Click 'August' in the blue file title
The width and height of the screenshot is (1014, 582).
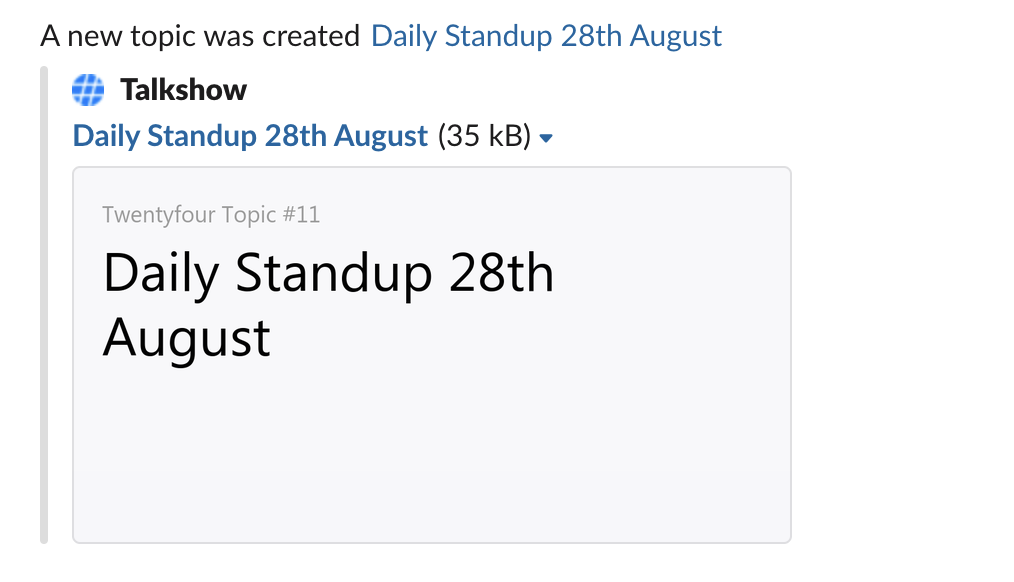pos(381,136)
